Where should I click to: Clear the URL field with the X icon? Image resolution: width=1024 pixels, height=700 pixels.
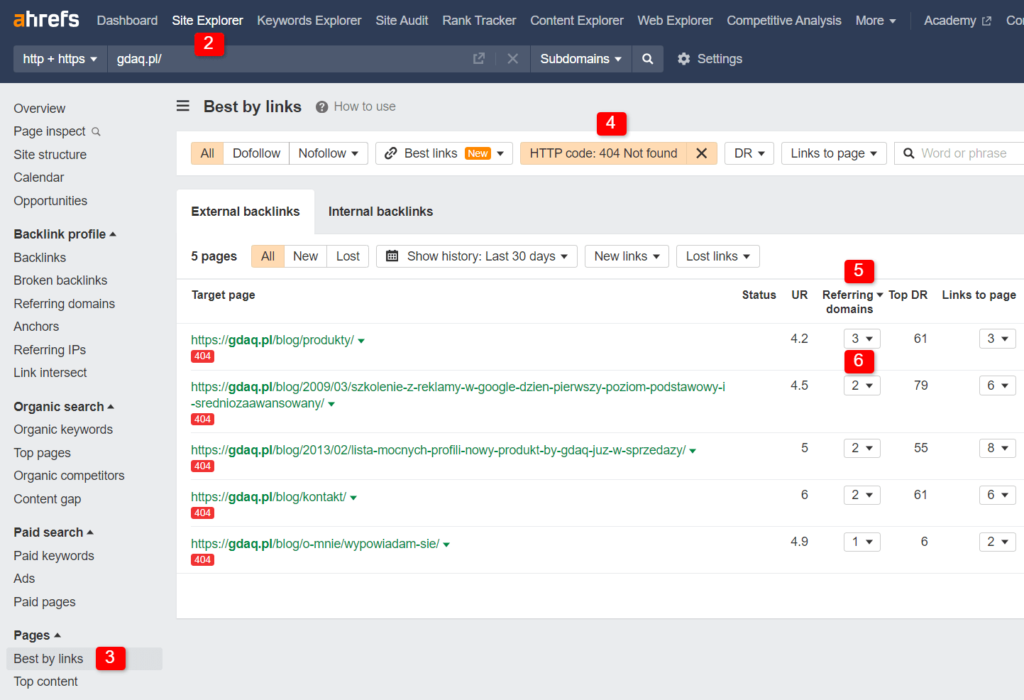[512, 59]
